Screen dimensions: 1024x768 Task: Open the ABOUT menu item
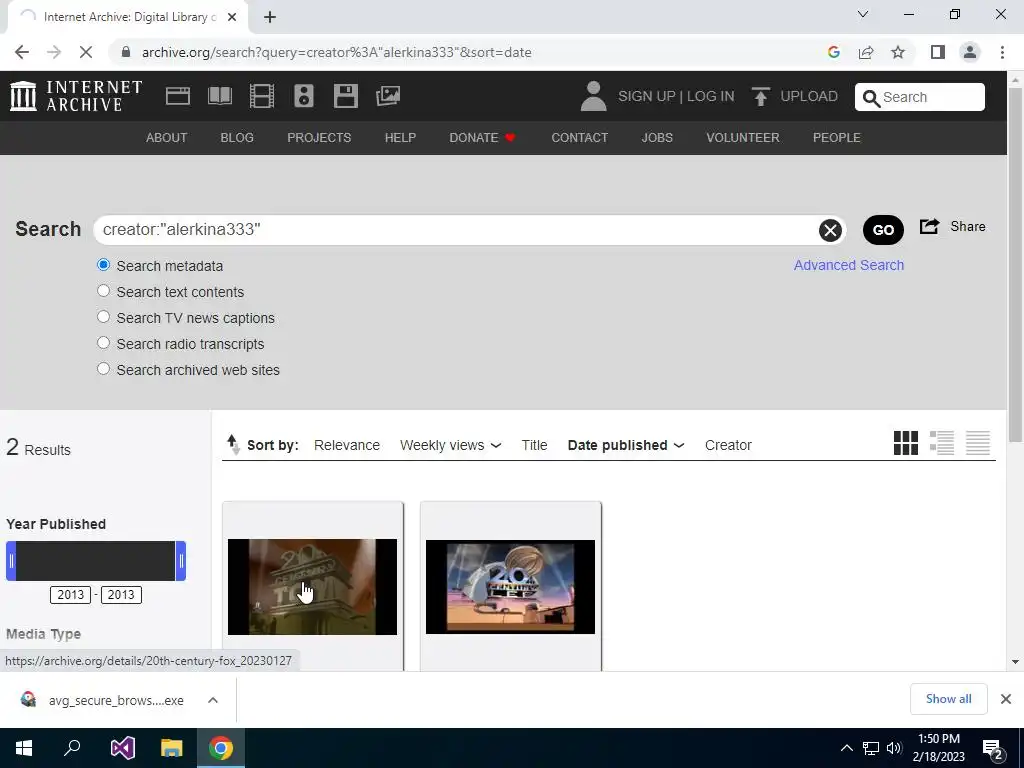coord(167,138)
